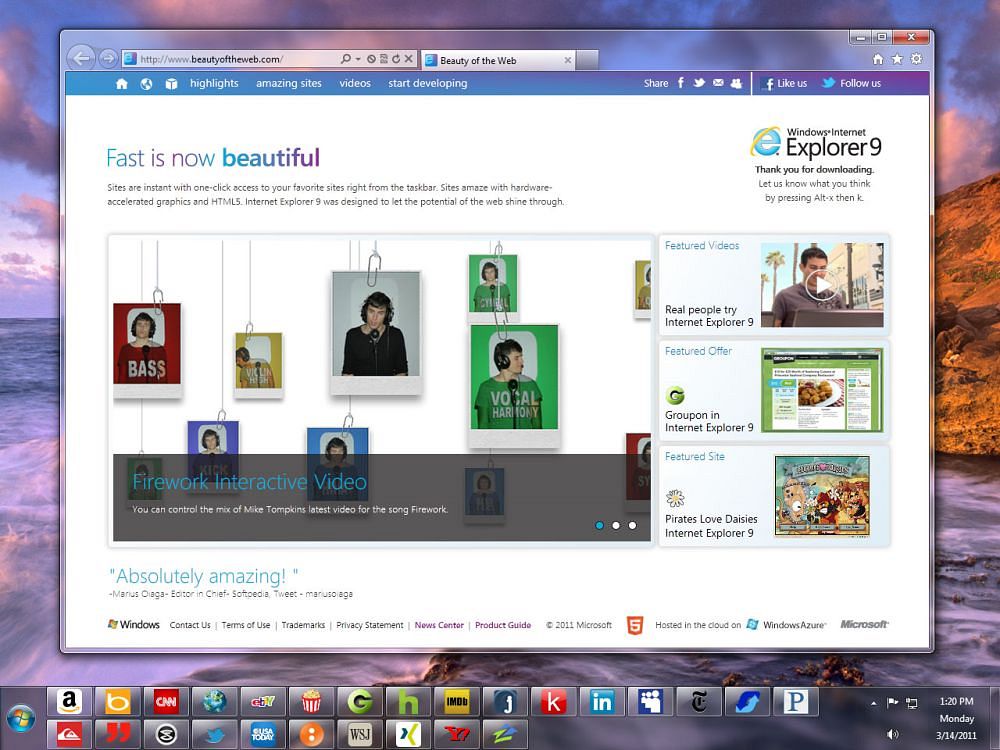Launch the WSJ pinned site on taskbar

coord(360,734)
